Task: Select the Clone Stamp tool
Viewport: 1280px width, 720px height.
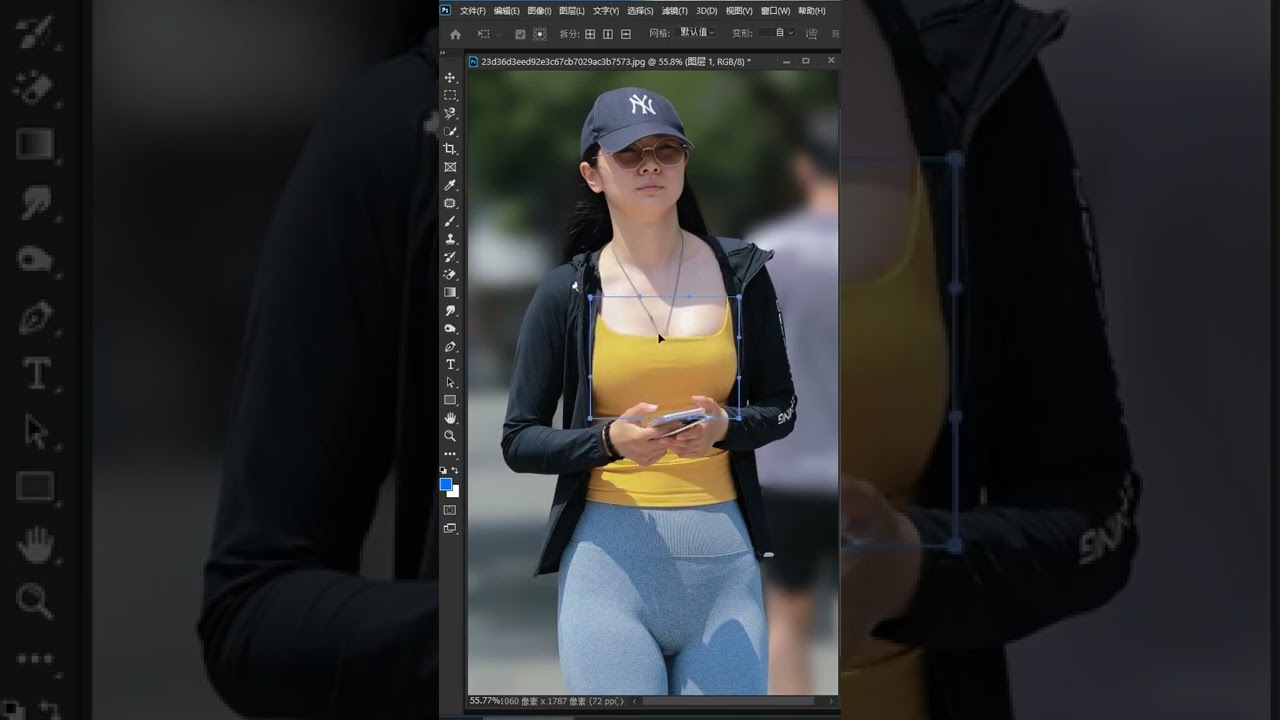Action: coord(450,239)
